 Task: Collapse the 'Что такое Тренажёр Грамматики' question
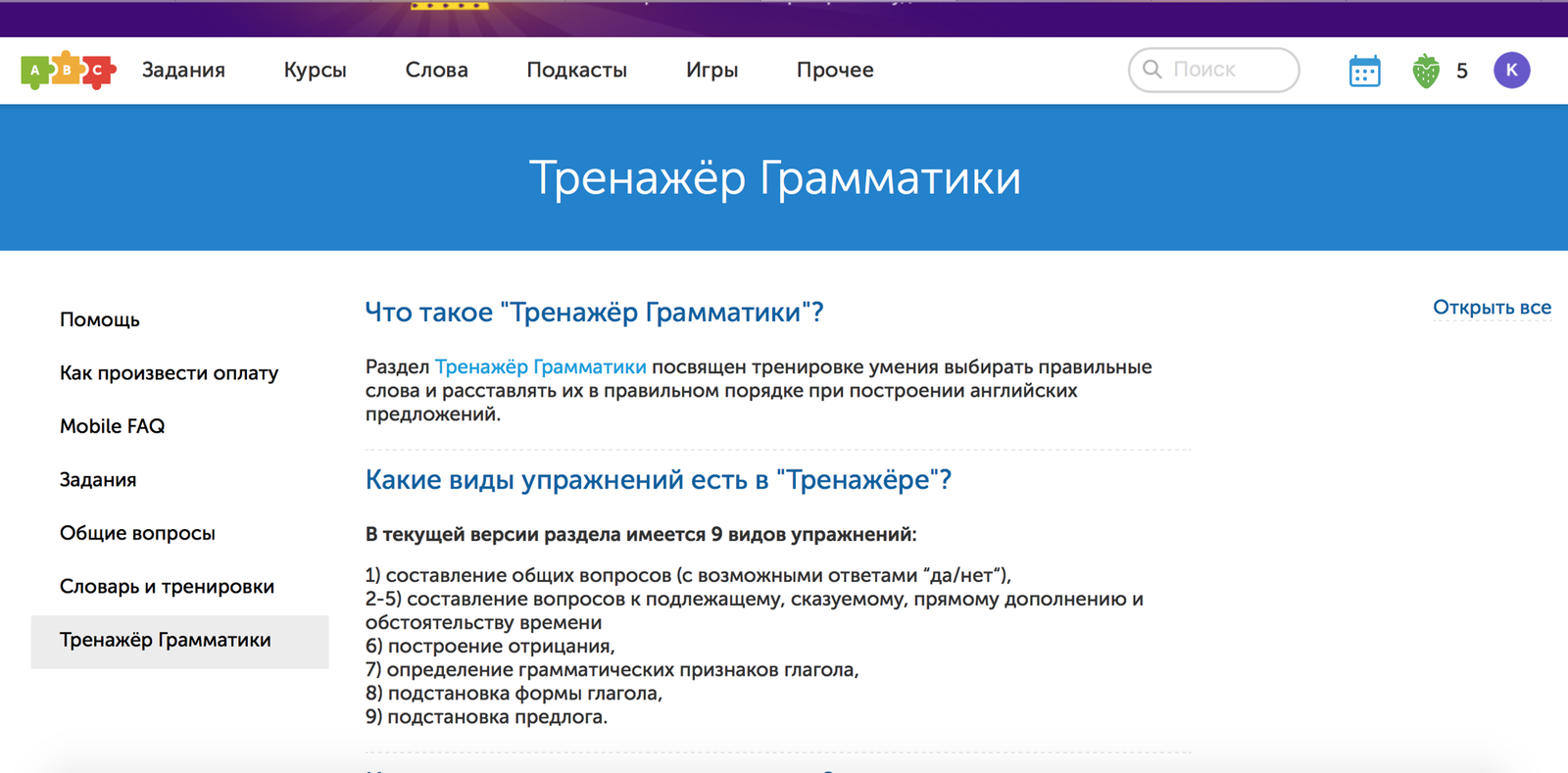tap(594, 313)
